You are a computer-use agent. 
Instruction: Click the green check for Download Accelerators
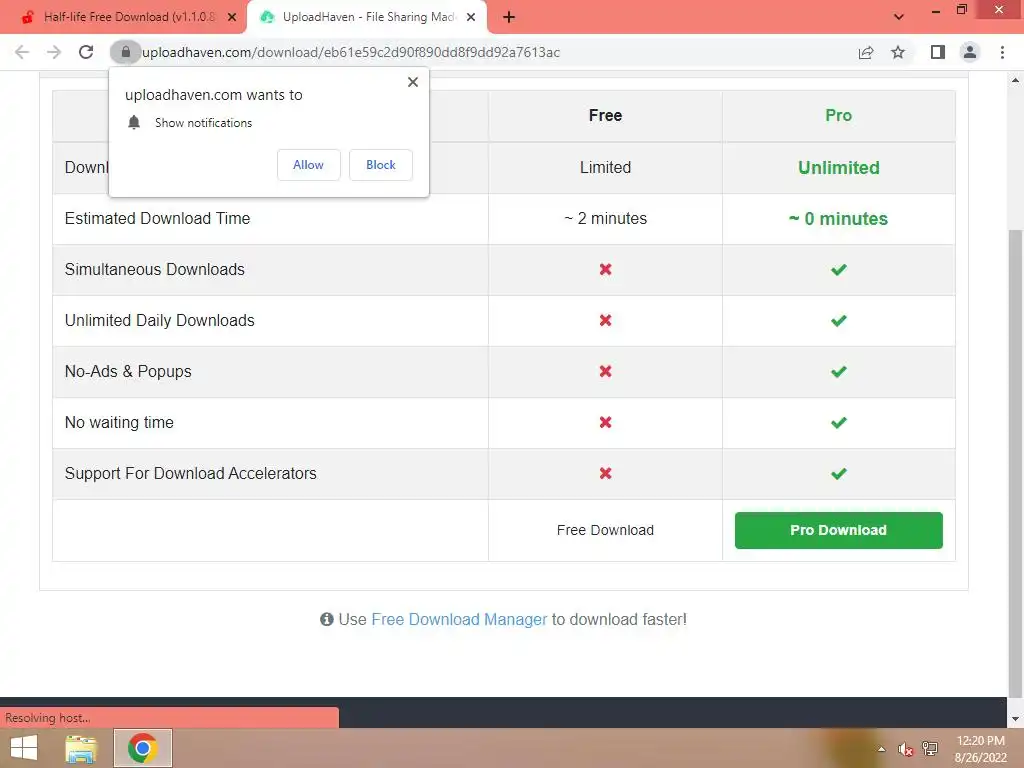click(839, 473)
